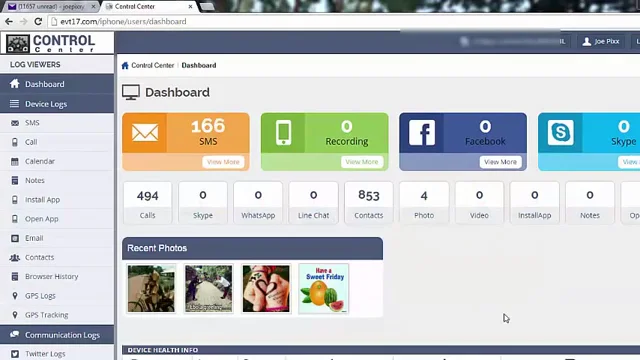
Task: Click the Call phone icon in sidebar
Action: point(15,142)
